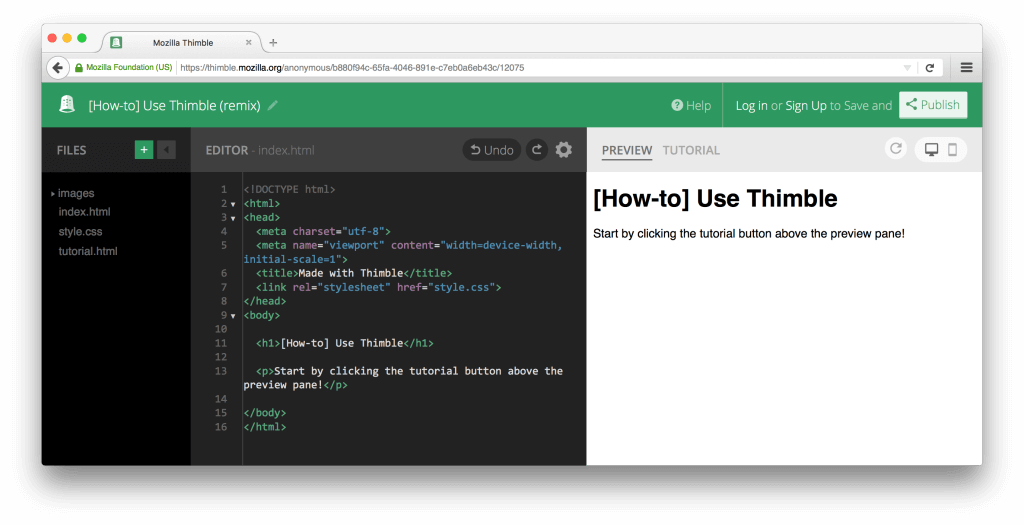
Task: Refresh the preview pane
Action: pyautogui.click(x=896, y=149)
